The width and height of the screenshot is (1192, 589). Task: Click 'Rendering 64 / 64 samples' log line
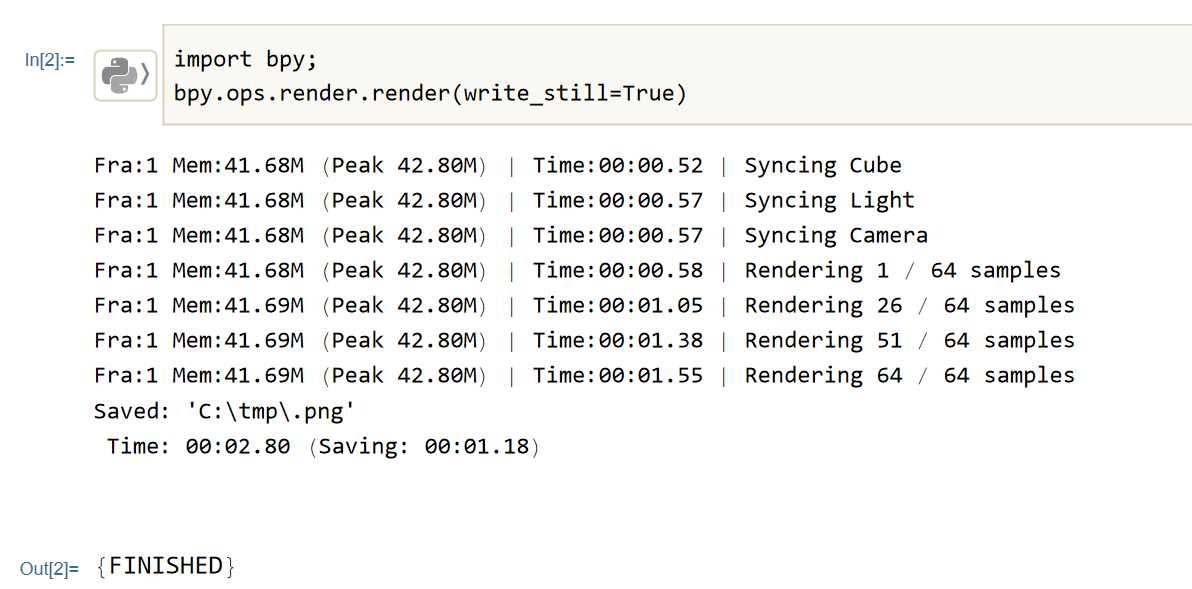tap(909, 376)
